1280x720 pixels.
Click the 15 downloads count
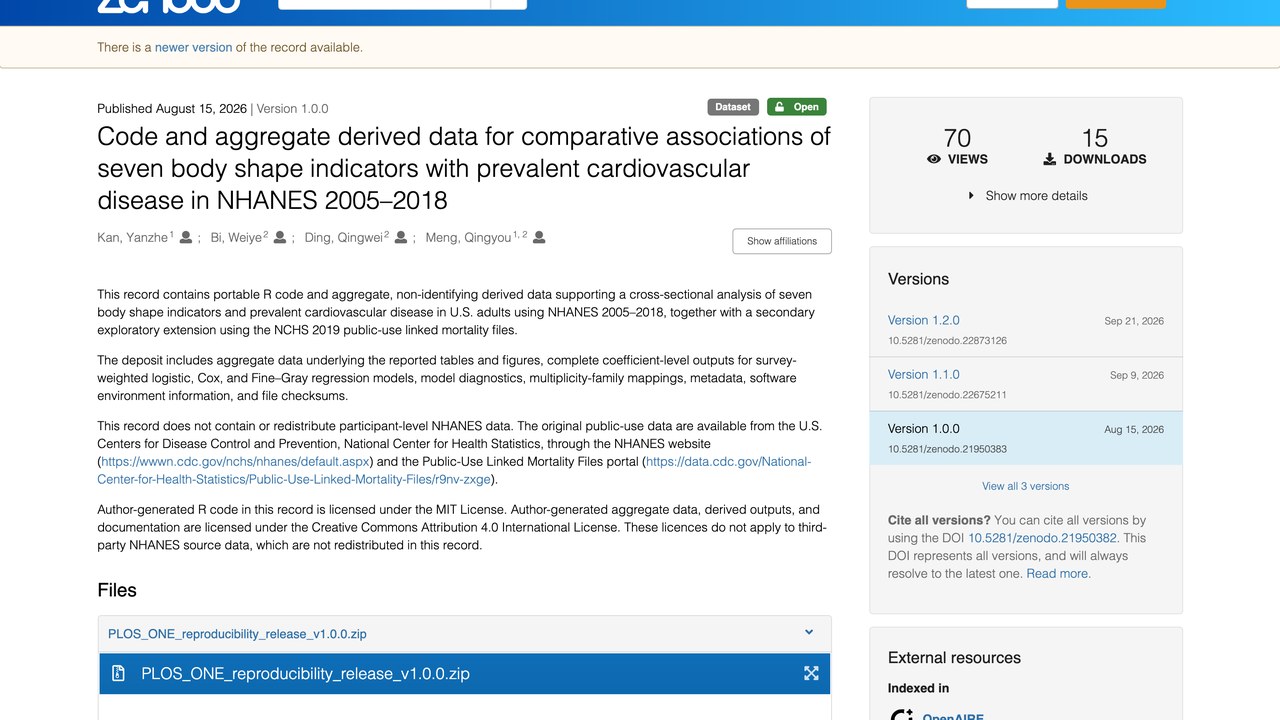[x=1095, y=138]
